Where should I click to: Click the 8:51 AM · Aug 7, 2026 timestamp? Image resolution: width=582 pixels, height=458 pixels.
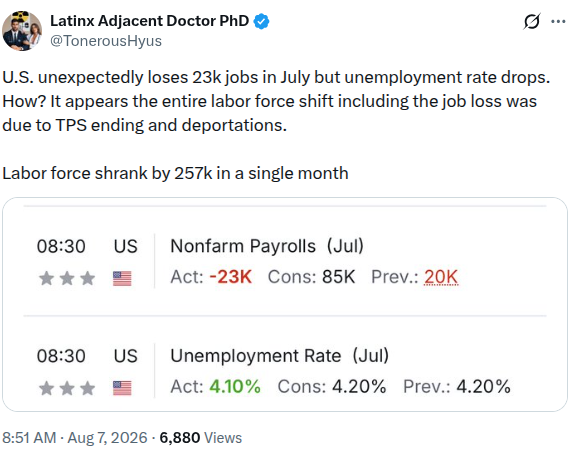tap(75, 438)
